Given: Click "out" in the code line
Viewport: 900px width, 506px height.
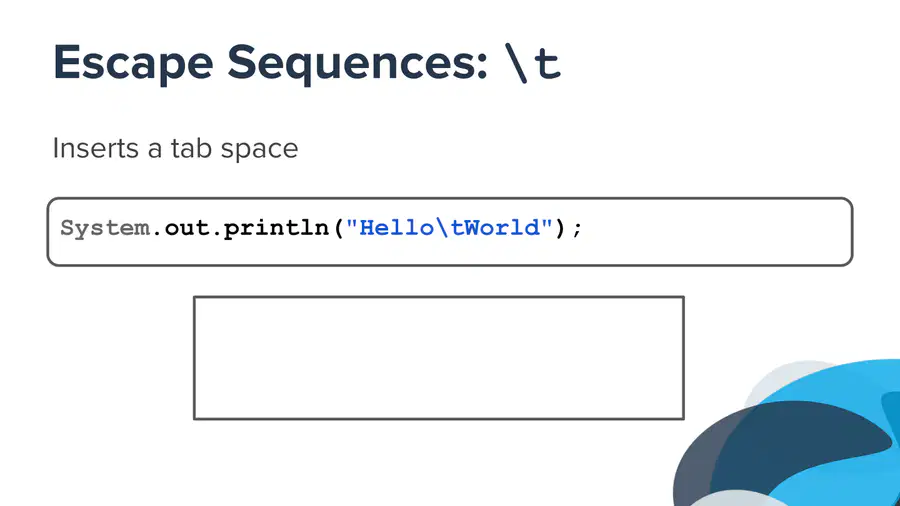Looking at the screenshot, I should [187, 228].
